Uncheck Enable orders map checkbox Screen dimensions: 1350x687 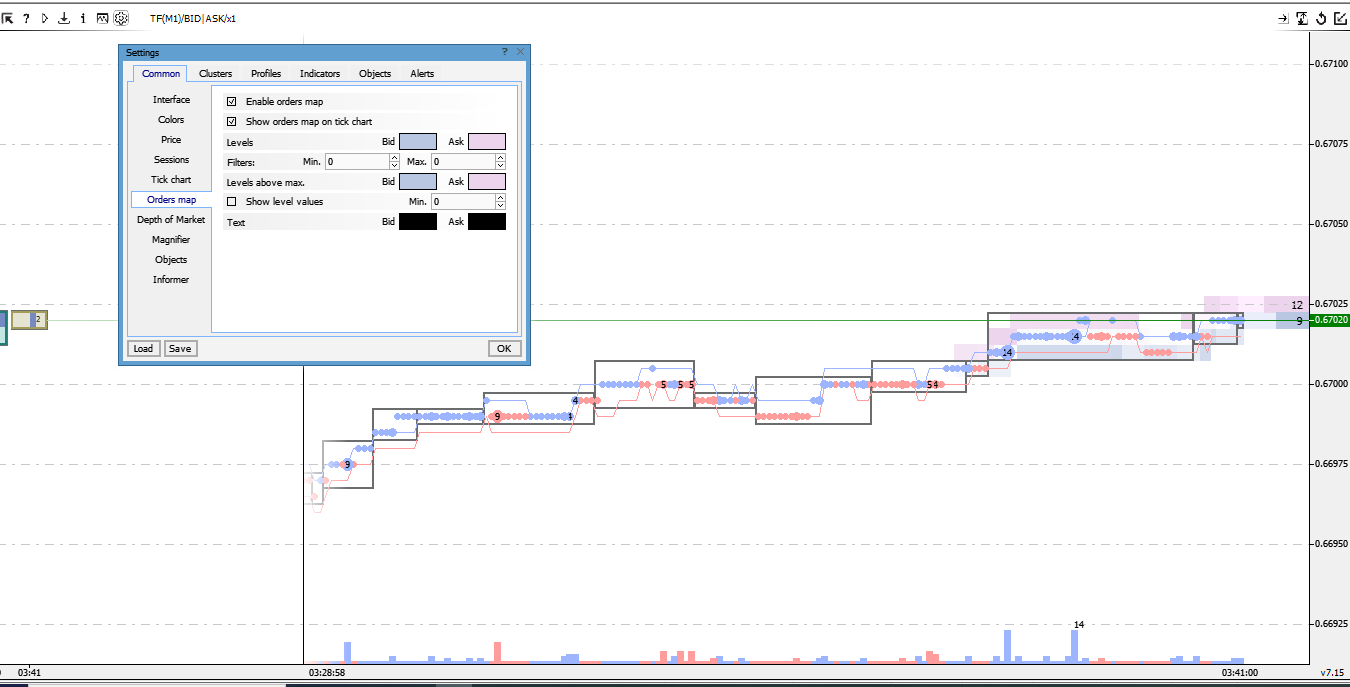(232, 101)
